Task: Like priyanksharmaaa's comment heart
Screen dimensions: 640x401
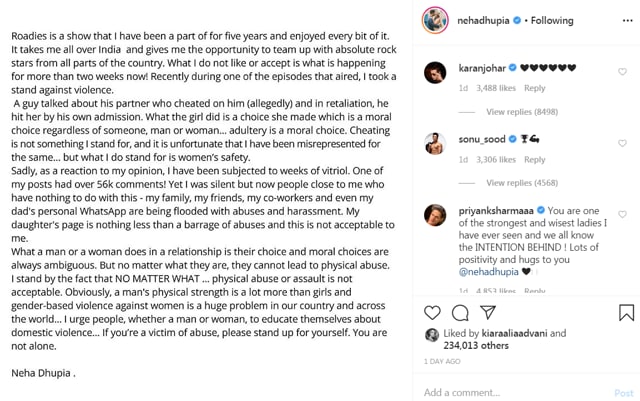Action: point(622,214)
